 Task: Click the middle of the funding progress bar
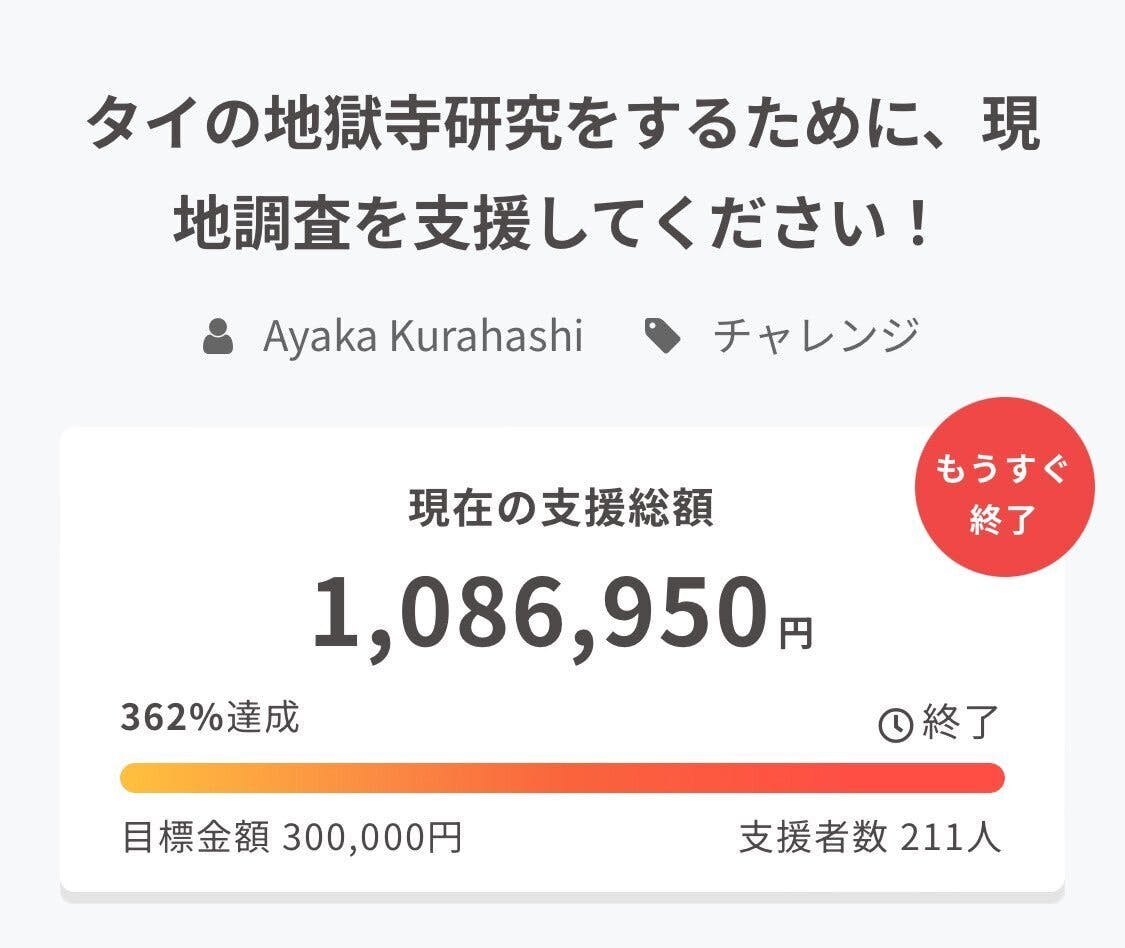[x=562, y=777]
